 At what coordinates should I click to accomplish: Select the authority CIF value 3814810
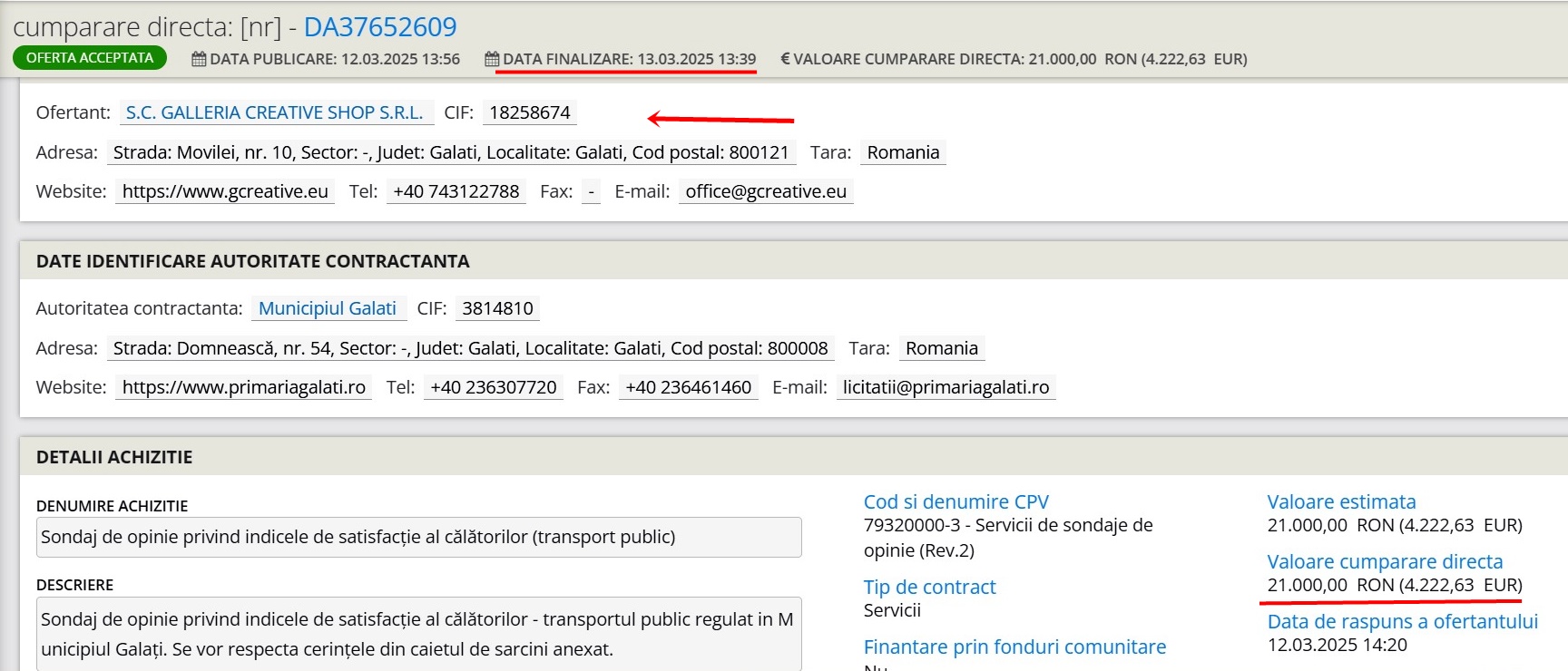pos(497,308)
